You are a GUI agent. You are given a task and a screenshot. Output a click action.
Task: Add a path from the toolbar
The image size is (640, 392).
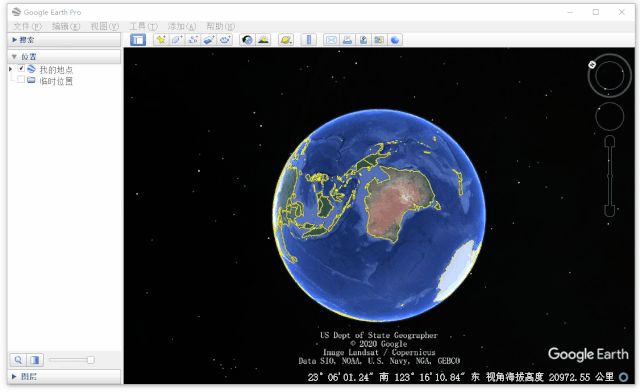click(193, 40)
